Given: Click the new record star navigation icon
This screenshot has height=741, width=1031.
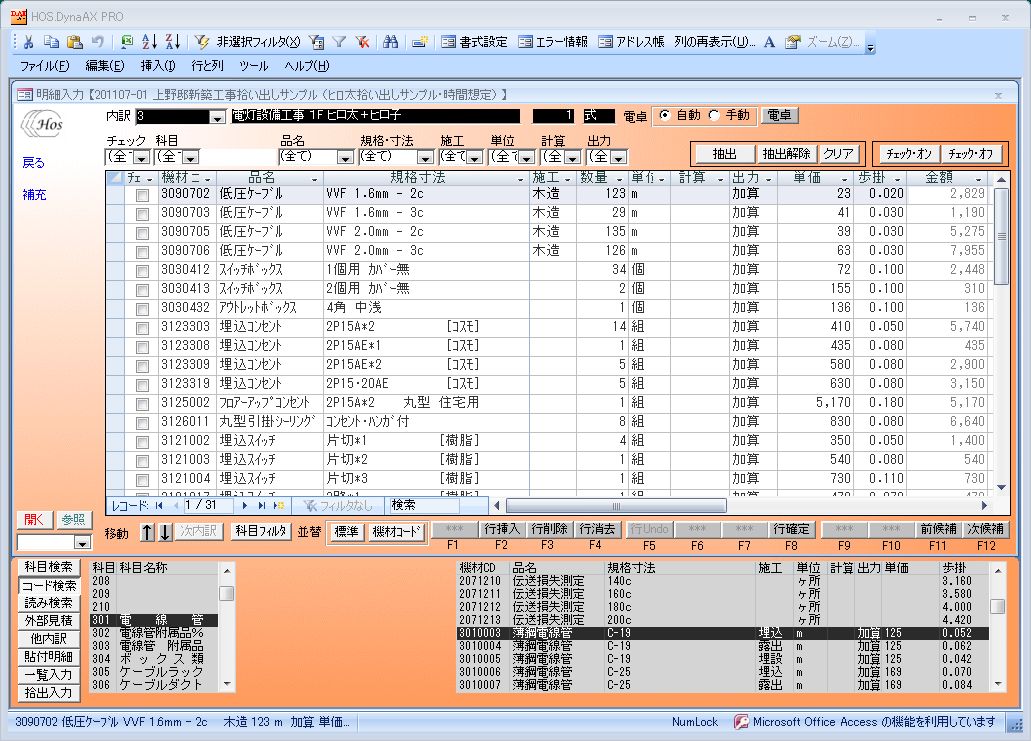Looking at the screenshot, I should 278,506.
